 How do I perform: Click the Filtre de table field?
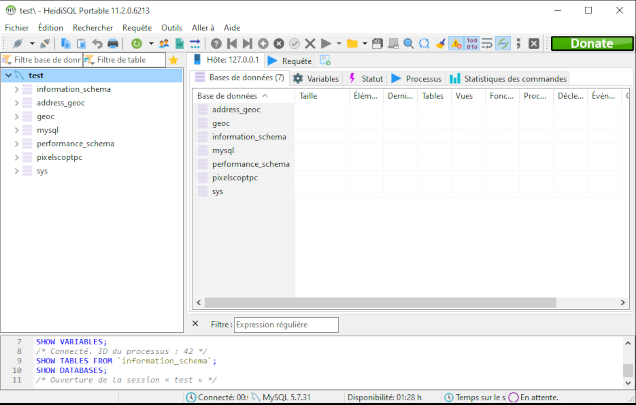125,60
